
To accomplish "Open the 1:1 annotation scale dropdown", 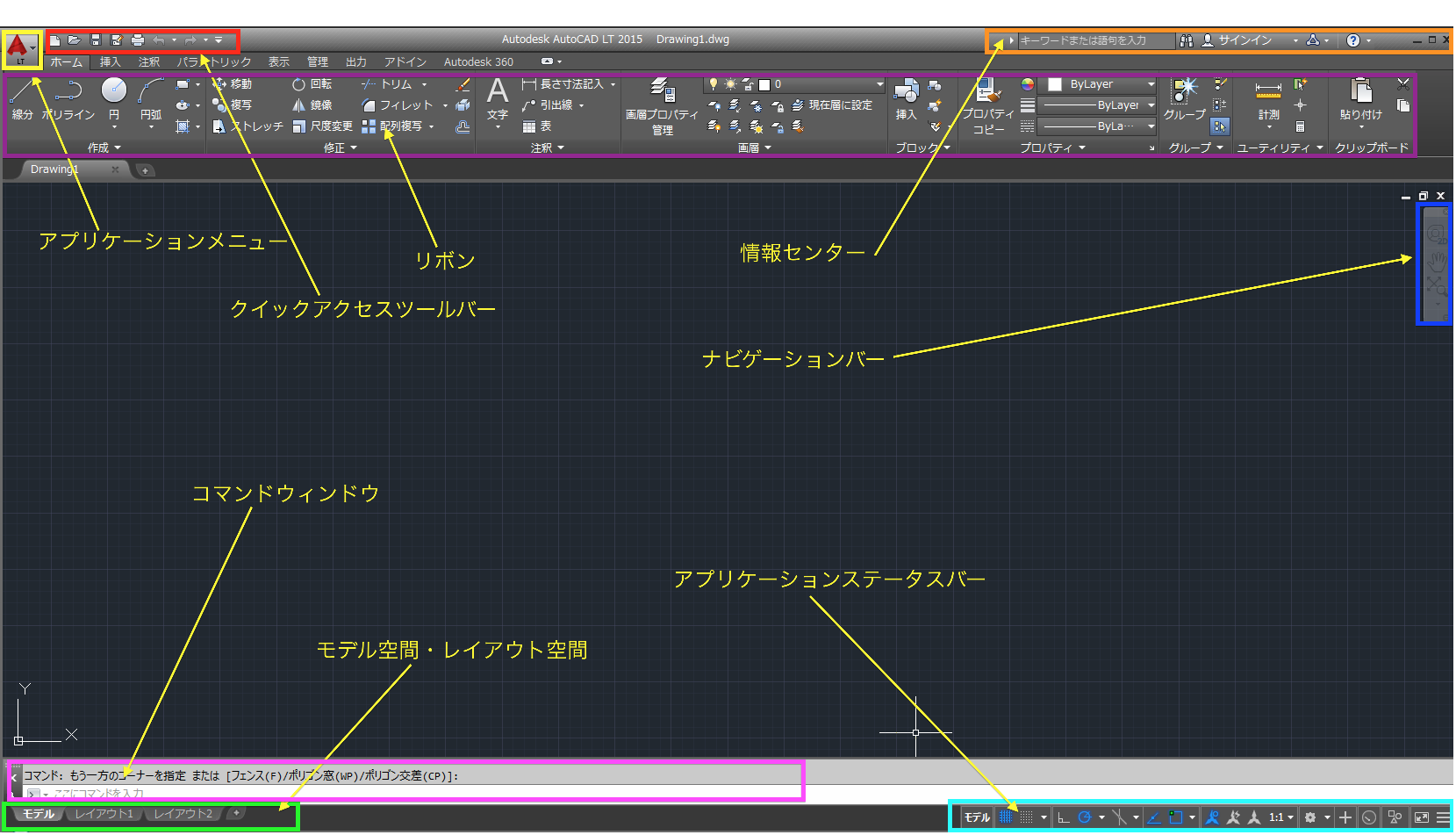I will (1280, 817).
